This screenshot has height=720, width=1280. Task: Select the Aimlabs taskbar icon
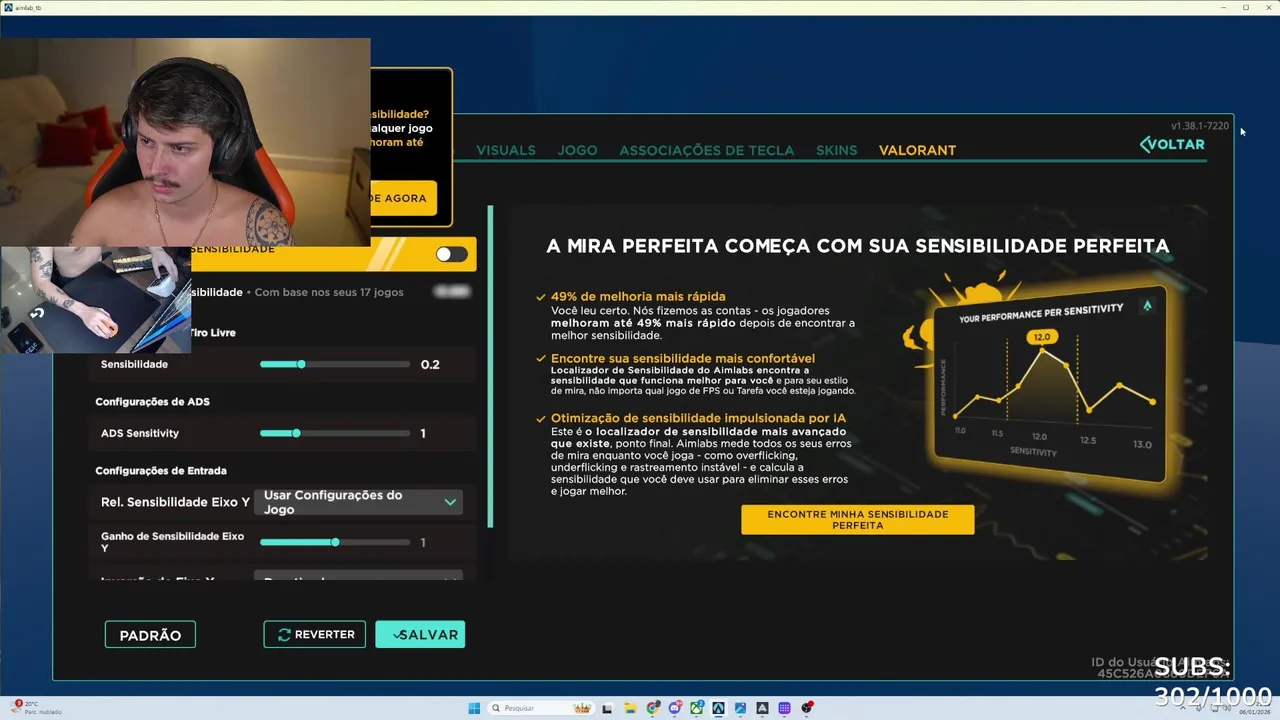[718, 708]
